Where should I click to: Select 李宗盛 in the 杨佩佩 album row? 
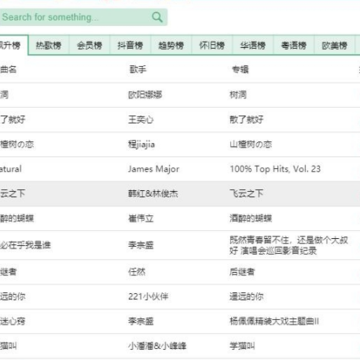141,321
